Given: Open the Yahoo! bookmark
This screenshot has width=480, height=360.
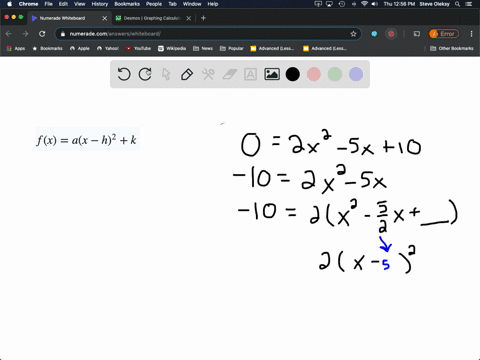Looking at the screenshot, I should point(108,48).
